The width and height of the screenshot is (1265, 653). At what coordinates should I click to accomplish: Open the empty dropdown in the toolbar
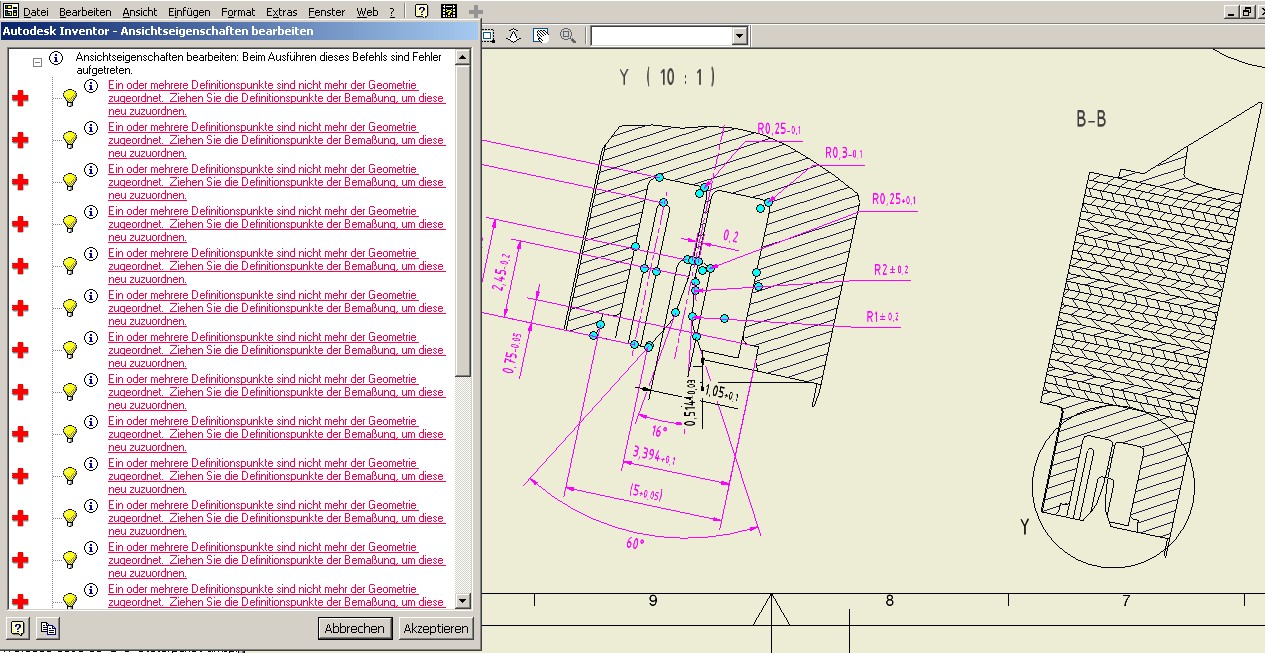740,36
